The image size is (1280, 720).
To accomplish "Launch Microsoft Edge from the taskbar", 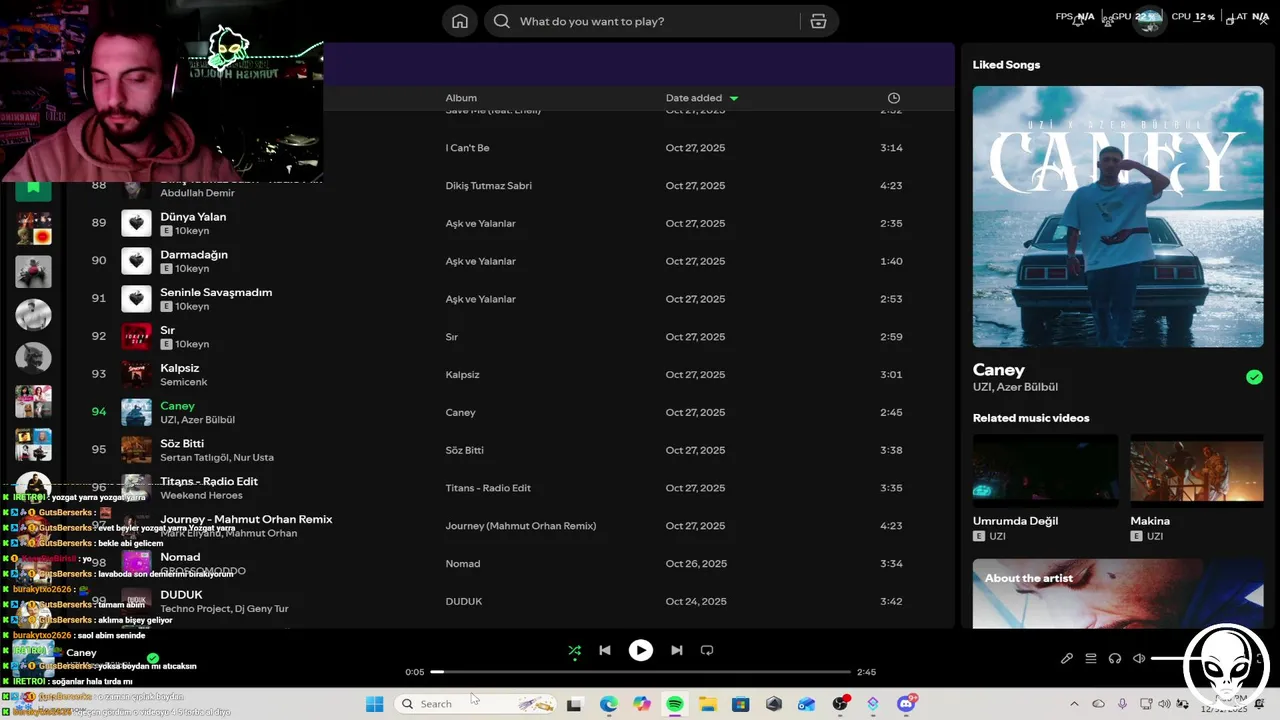I will pos(608,704).
